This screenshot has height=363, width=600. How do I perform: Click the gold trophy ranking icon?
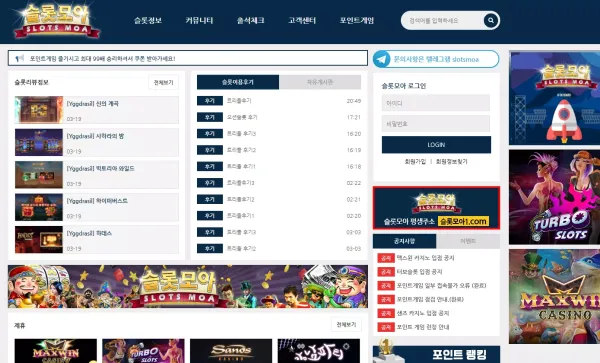[386, 348]
